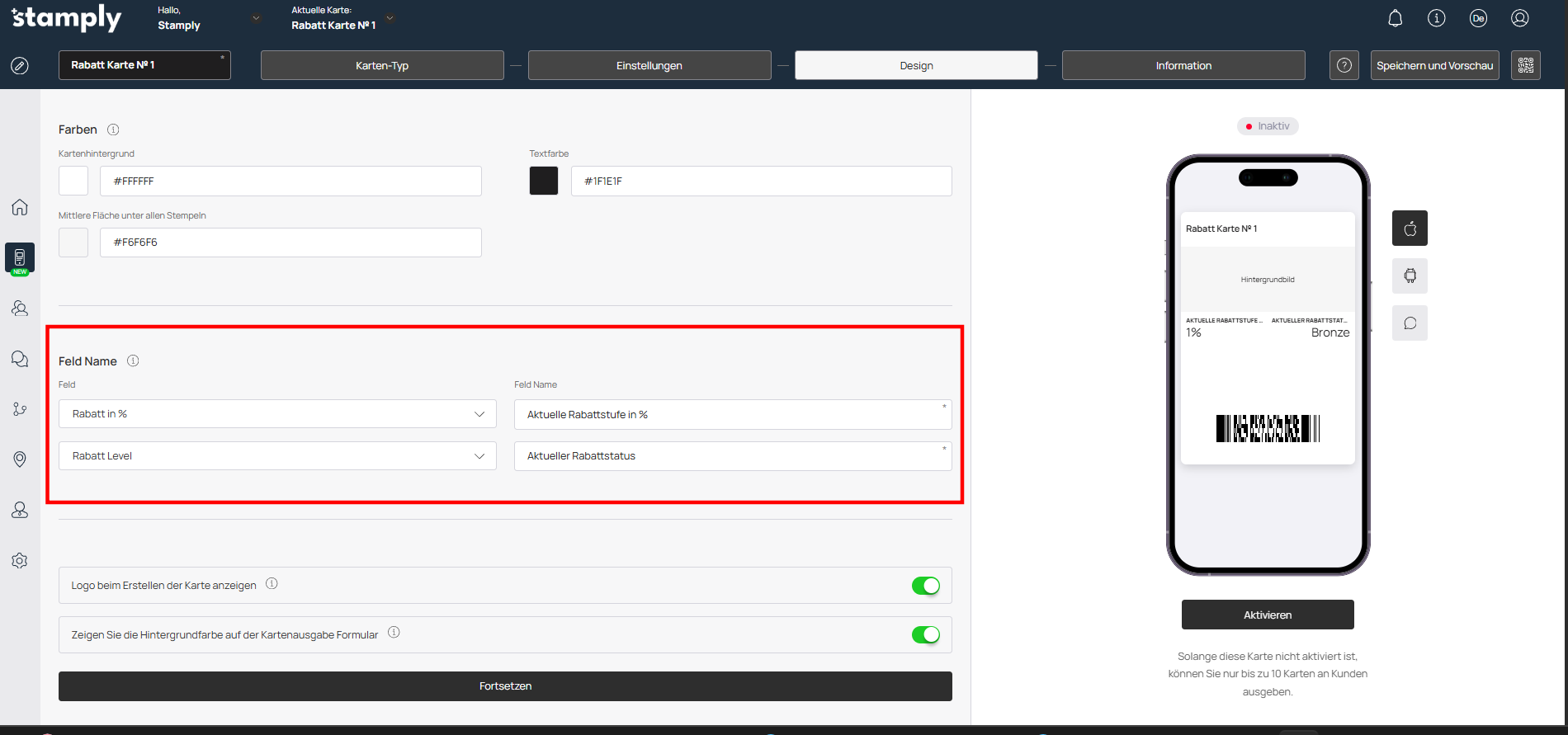The width and height of the screenshot is (1568, 735).
Task: Toggle Logo beim Erstellen der Karte anzeigen
Action: pyautogui.click(x=925, y=586)
